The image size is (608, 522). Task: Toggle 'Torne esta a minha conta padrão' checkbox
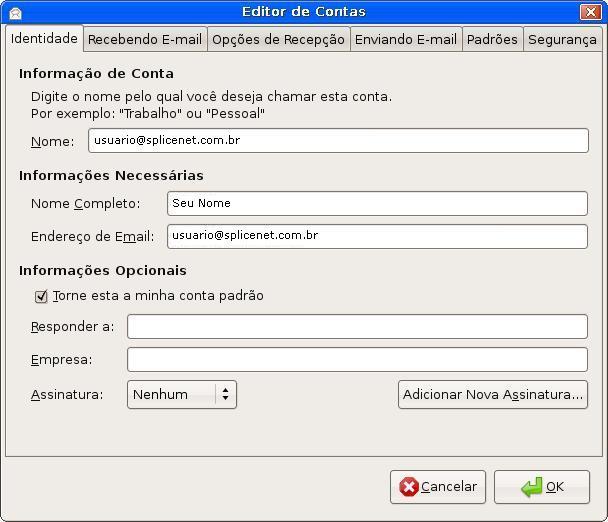41,296
